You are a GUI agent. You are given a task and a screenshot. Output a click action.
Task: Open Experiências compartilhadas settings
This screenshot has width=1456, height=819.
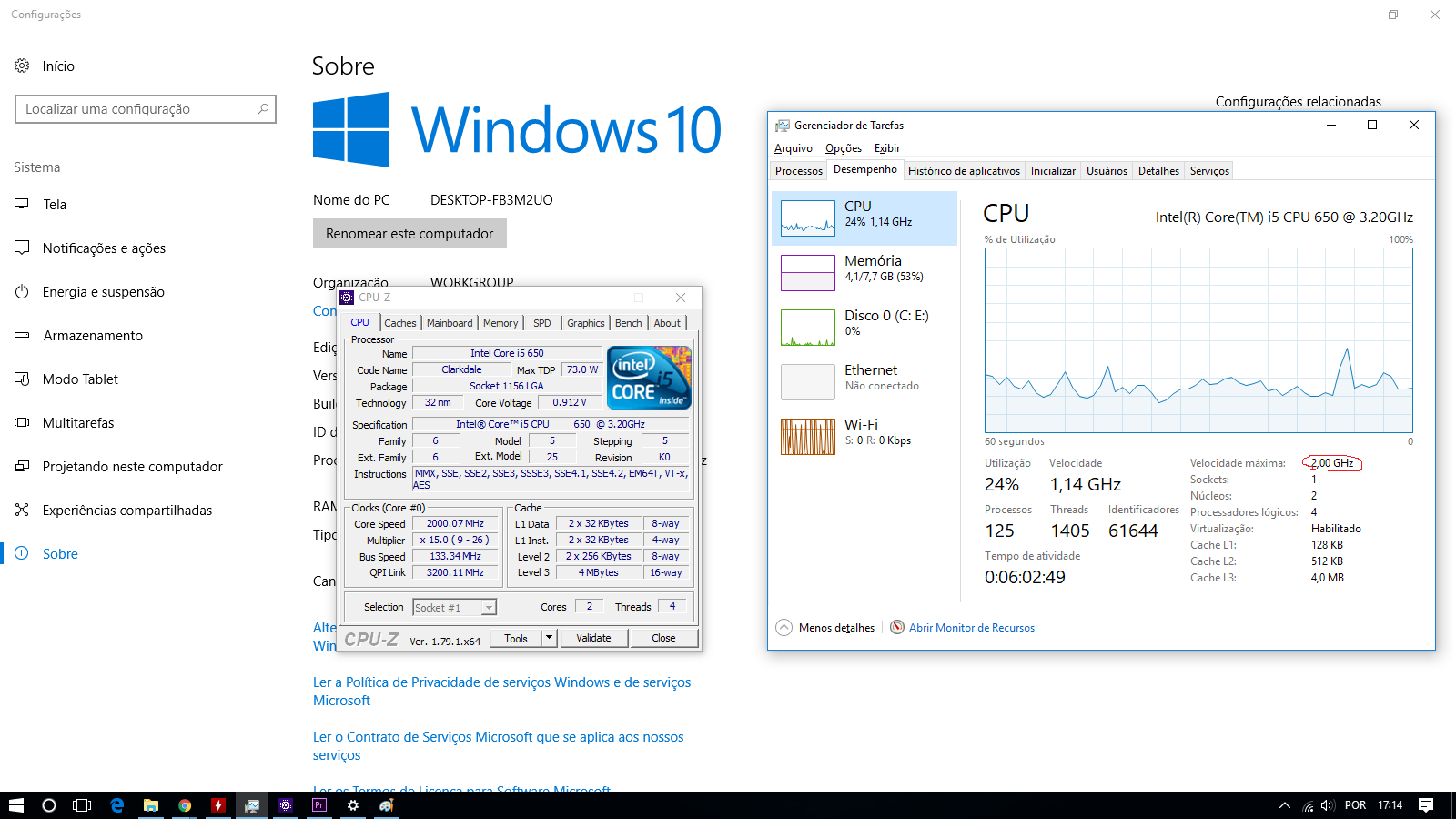coord(126,511)
